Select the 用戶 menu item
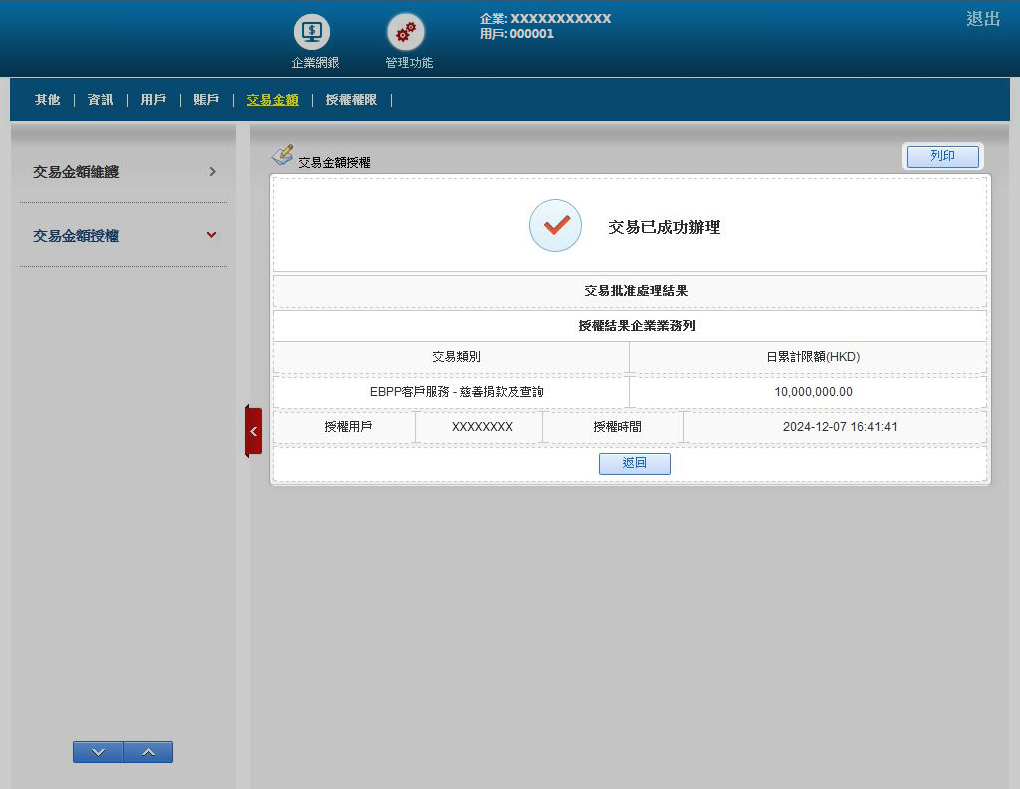 click(153, 100)
